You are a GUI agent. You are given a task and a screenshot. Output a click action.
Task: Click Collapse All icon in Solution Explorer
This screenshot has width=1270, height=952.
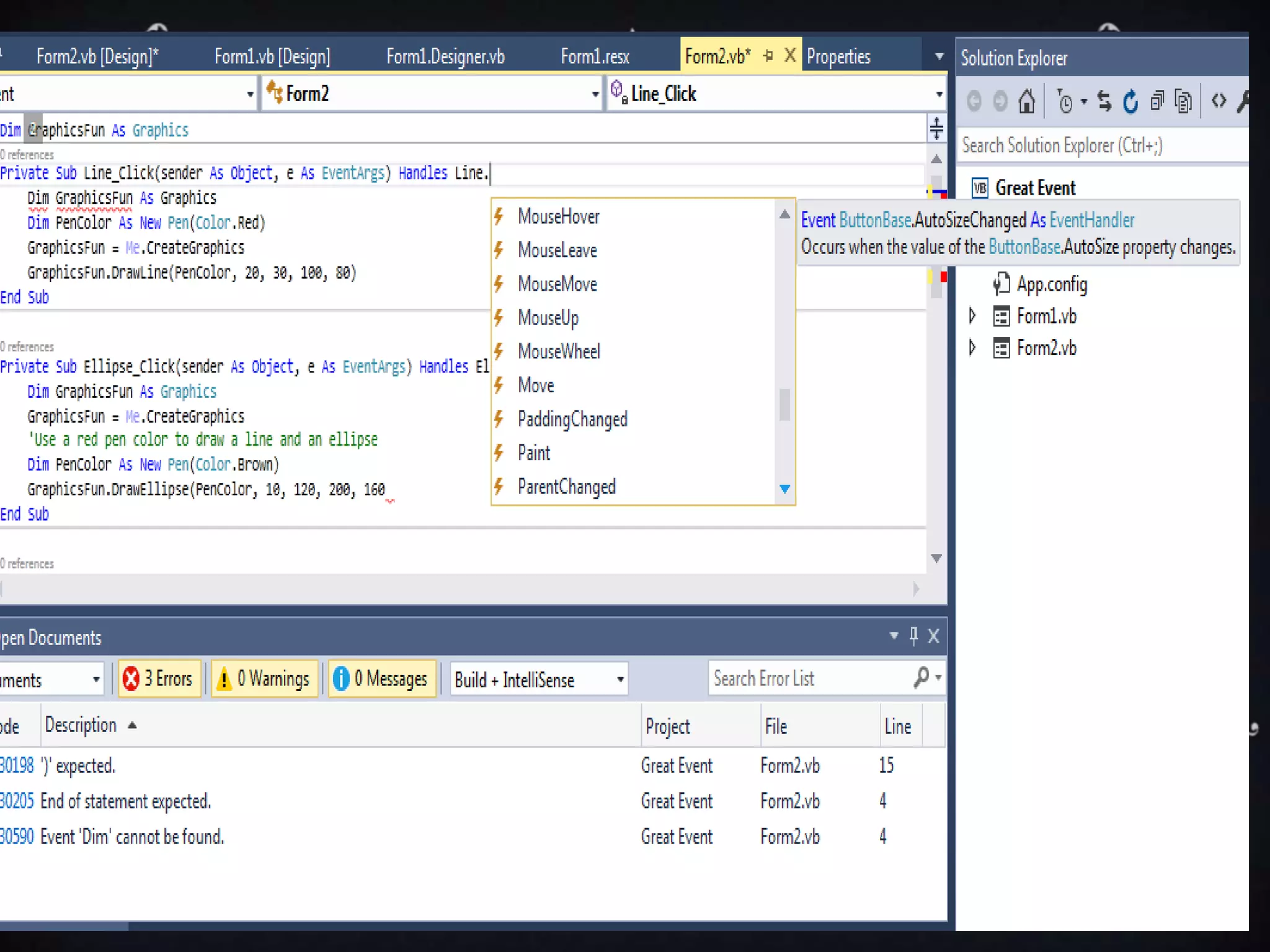[x=1157, y=101]
